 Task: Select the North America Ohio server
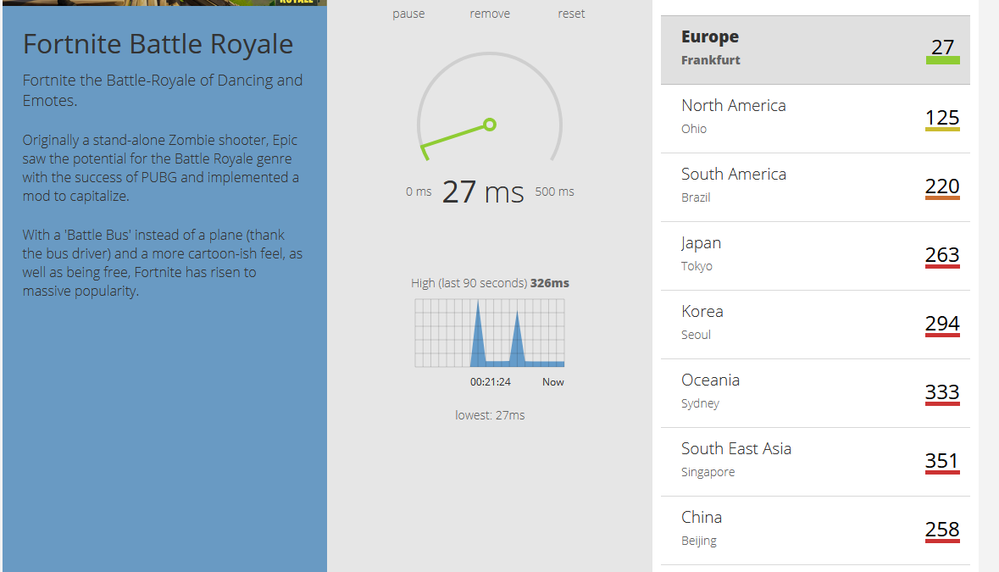tap(814, 117)
